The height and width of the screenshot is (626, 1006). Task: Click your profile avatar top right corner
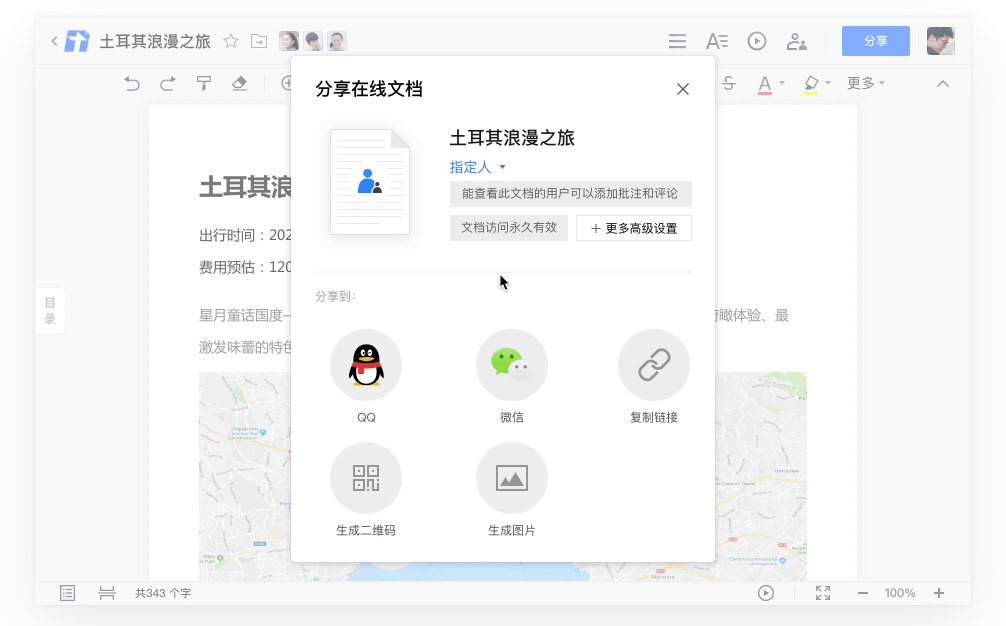[940, 41]
